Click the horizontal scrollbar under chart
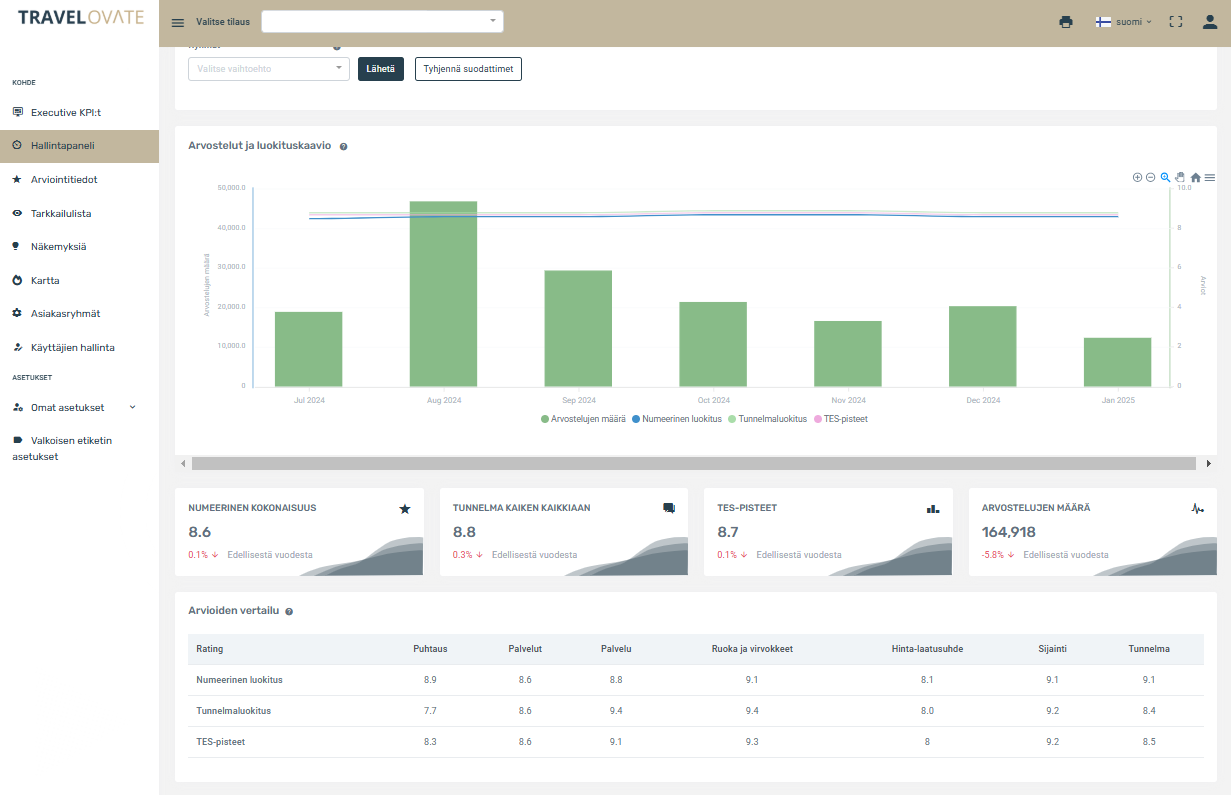The height and width of the screenshot is (795, 1231). pos(693,464)
